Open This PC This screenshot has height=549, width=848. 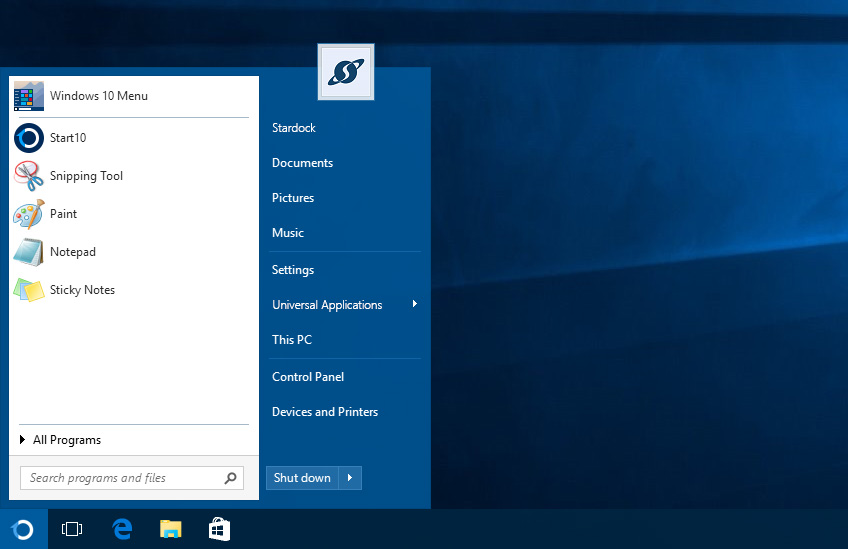[292, 340]
